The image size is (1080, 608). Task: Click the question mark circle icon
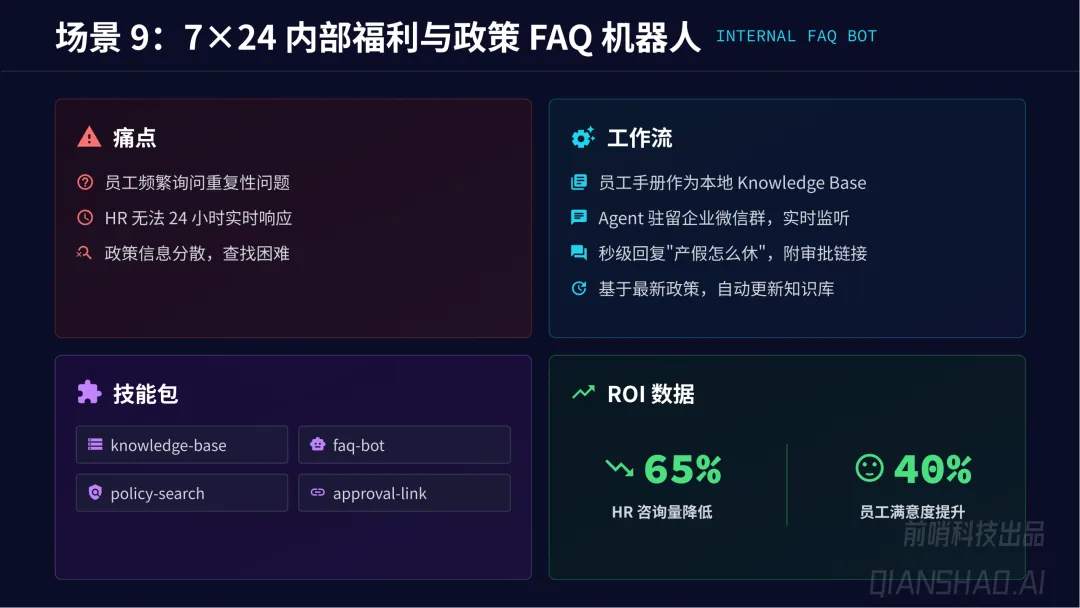click(x=85, y=183)
